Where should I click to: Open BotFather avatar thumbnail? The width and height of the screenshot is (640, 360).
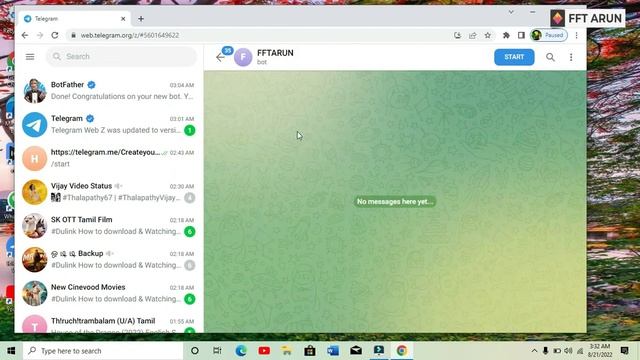[x=35, y=91]
